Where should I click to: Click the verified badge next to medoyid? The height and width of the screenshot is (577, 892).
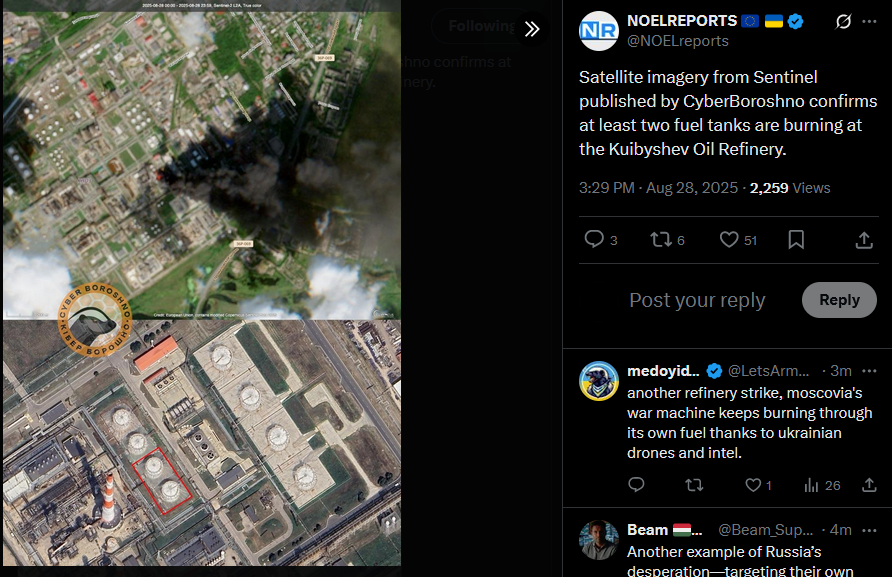[714, 372]
